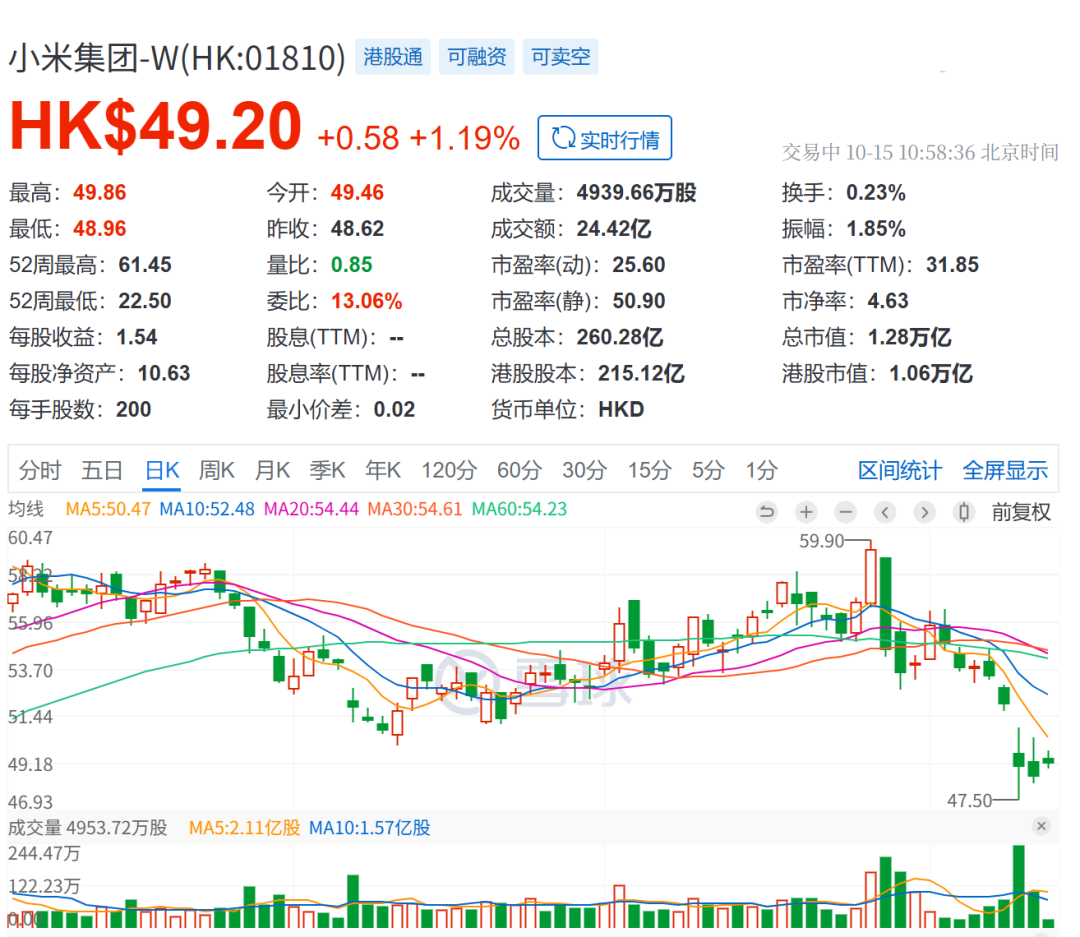This screenshot has width=1080, height=937.
Task: Select the 月K monthly chart tab
Action: point(272,470)
